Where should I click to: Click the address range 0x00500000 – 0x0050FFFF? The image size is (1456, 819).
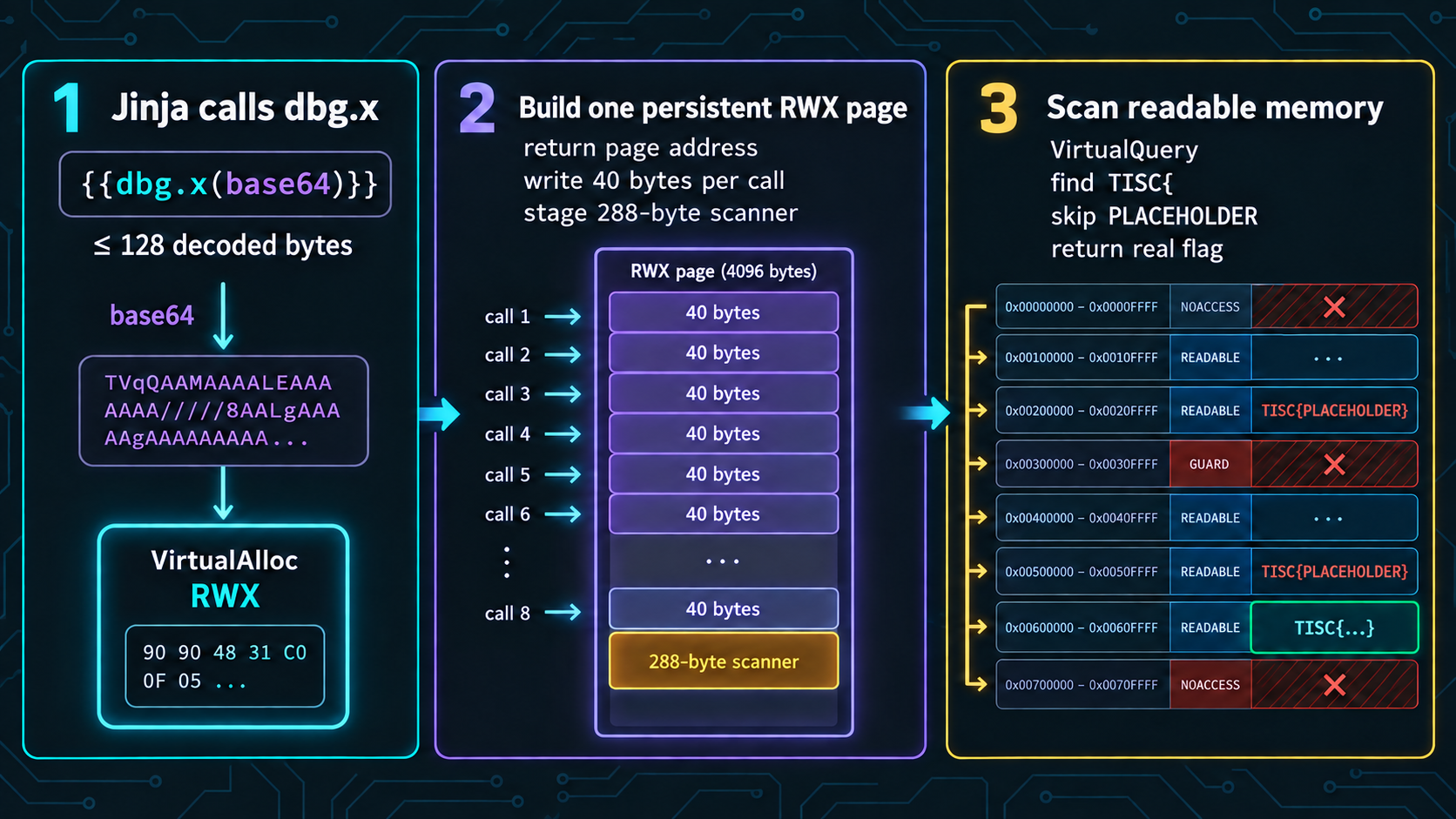pos(1082,572)
